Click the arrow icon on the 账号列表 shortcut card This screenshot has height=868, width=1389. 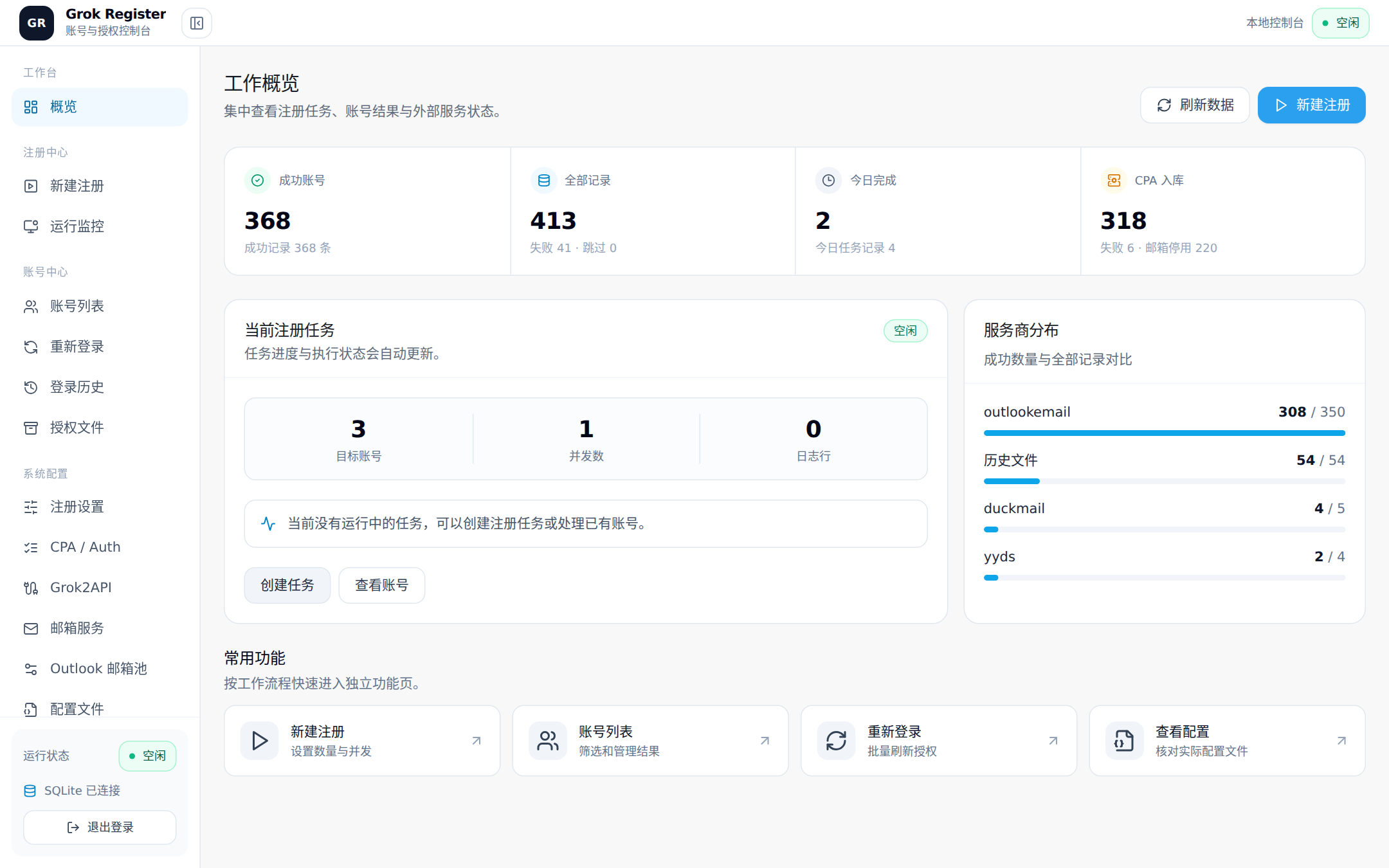coord(765,741)
